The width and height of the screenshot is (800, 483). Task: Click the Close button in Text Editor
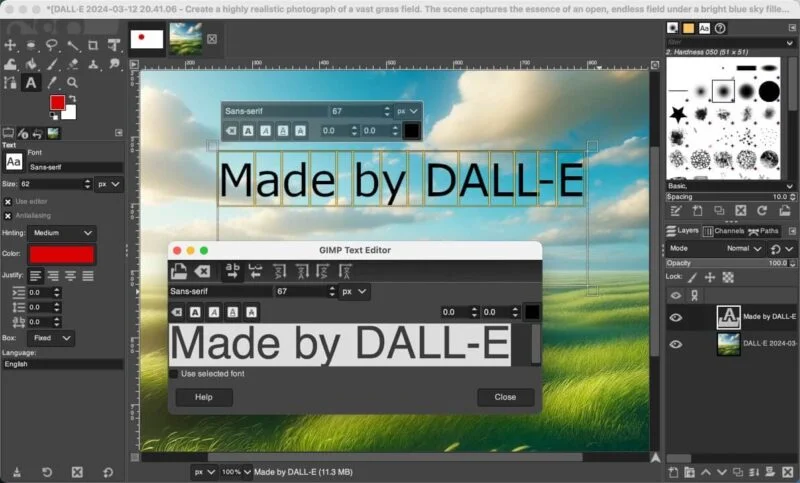[505, 397]
